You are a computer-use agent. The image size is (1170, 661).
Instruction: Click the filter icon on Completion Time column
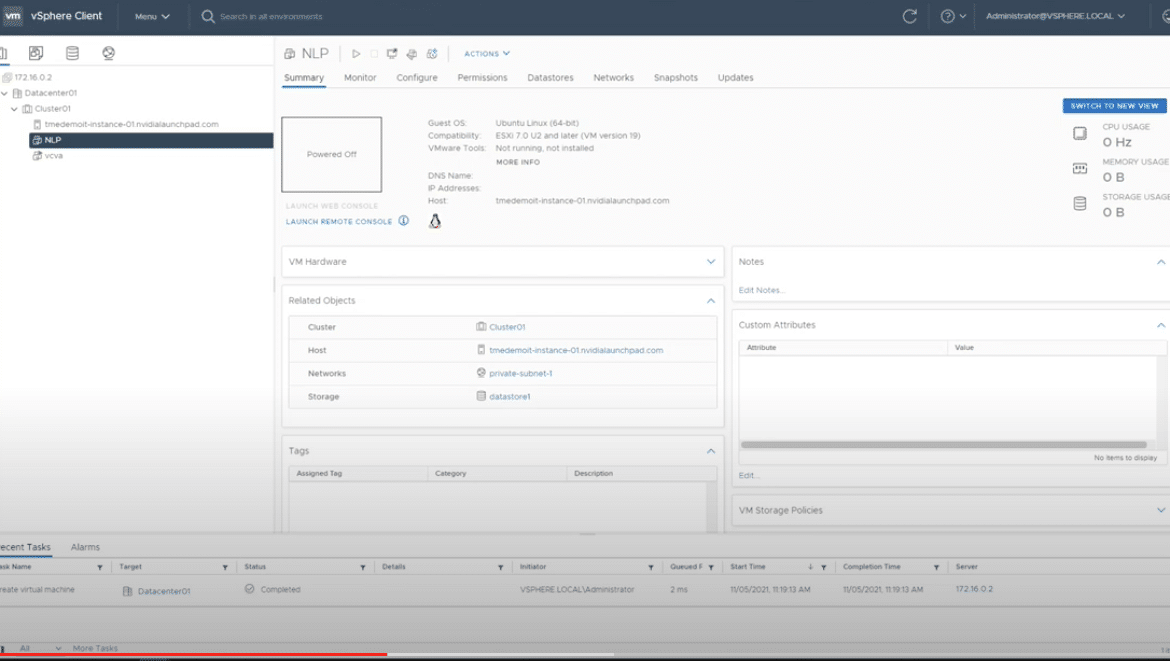tap(936, 568)
